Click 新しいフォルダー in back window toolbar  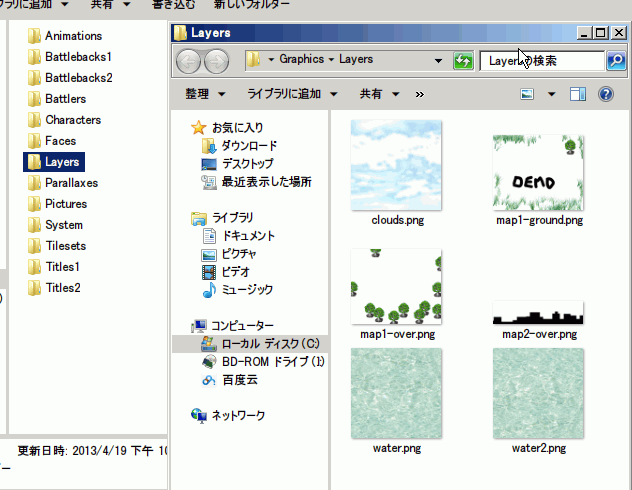(252, 4)
